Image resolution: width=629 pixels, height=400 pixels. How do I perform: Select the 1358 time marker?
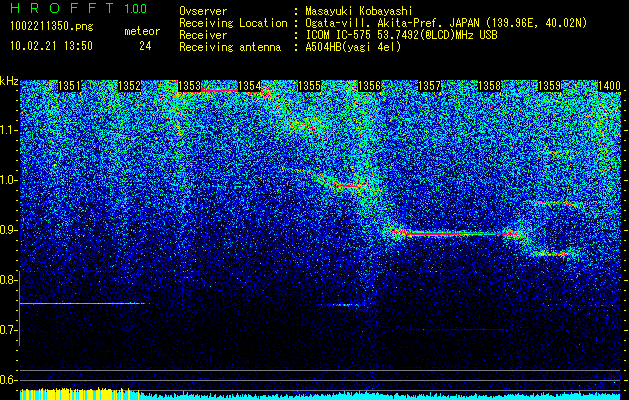pyautogui.click(x=490, y=86)
